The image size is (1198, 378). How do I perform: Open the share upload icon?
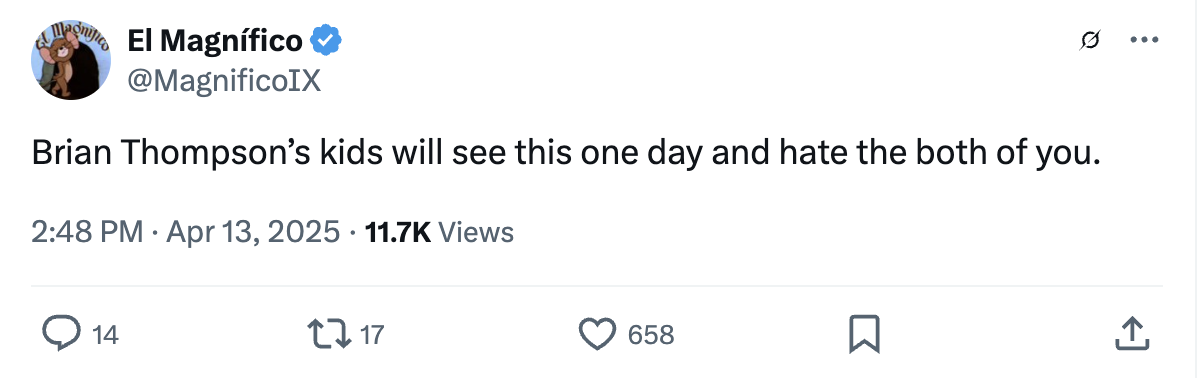(1132, 334)
